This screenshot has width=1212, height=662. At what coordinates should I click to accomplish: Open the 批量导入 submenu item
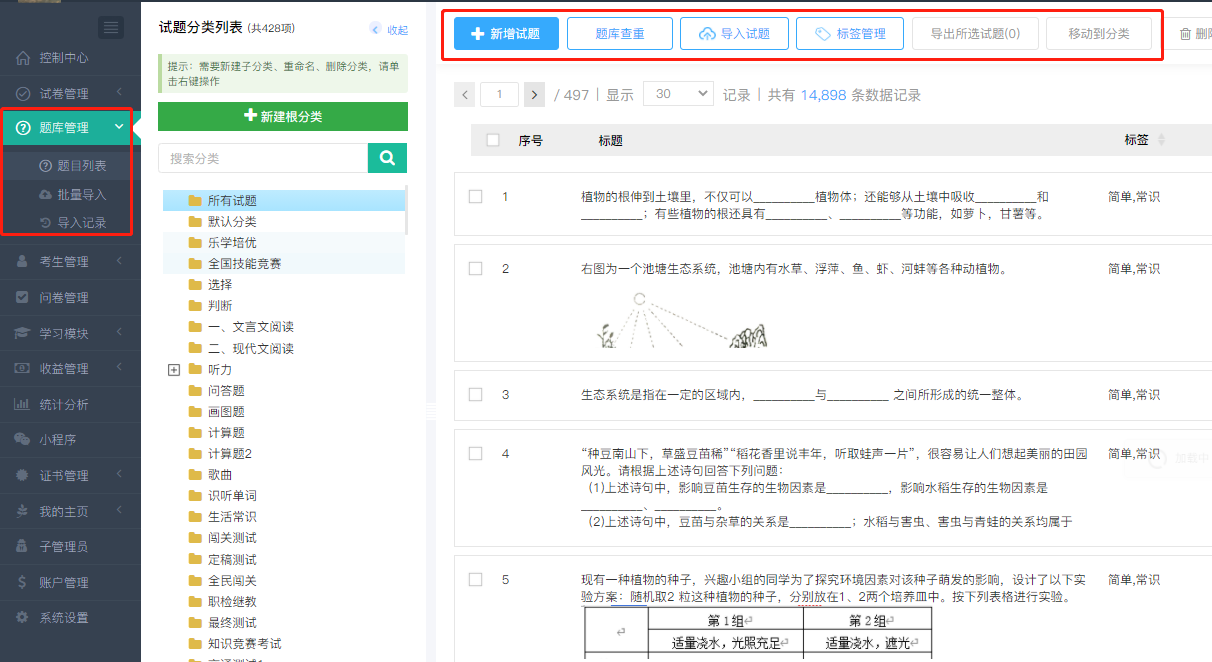(70, 194)
